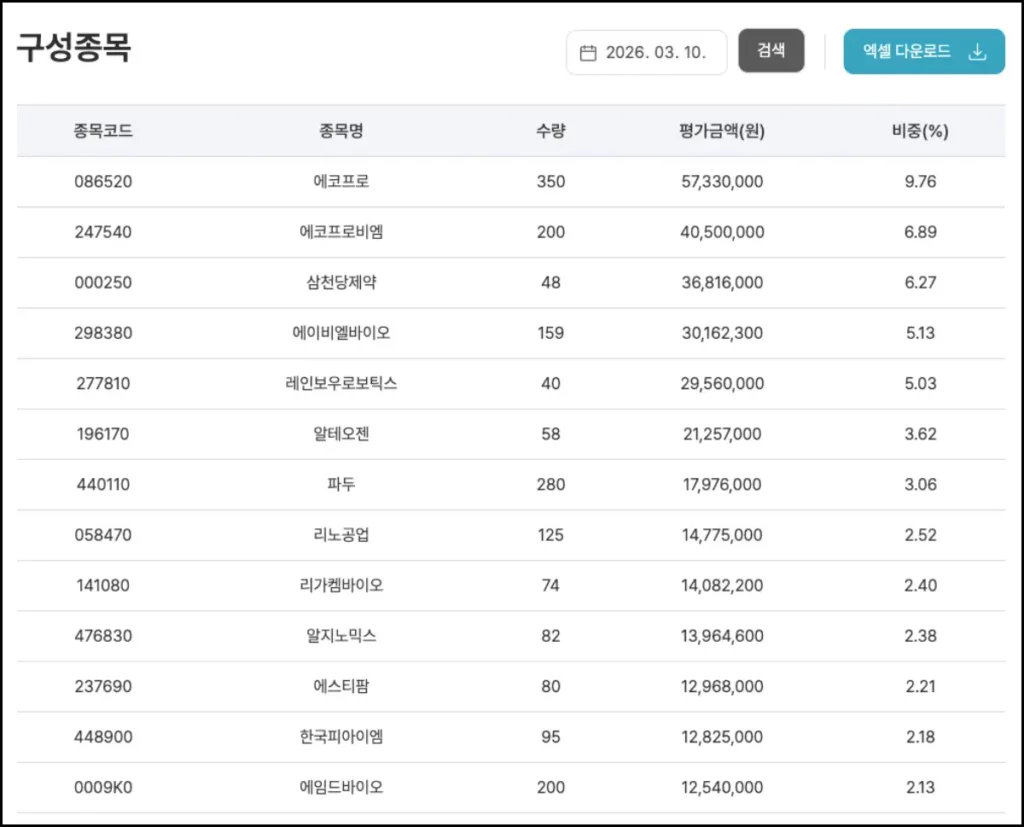Sort table by the 종목명 column header

(x=341, y=130)
